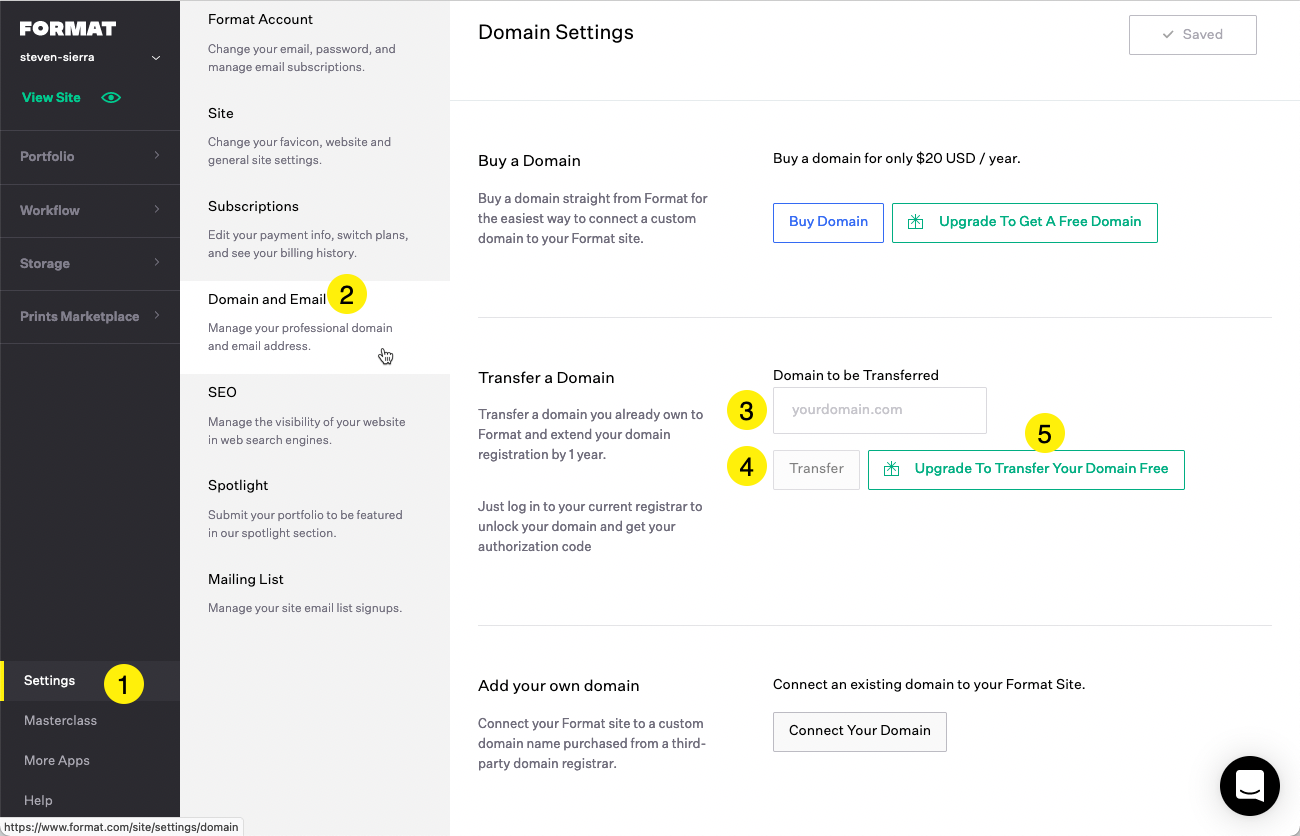Open SEO settings section
Image resolution: width=1300 pixels, height=836 pixels.
[315, 420]
